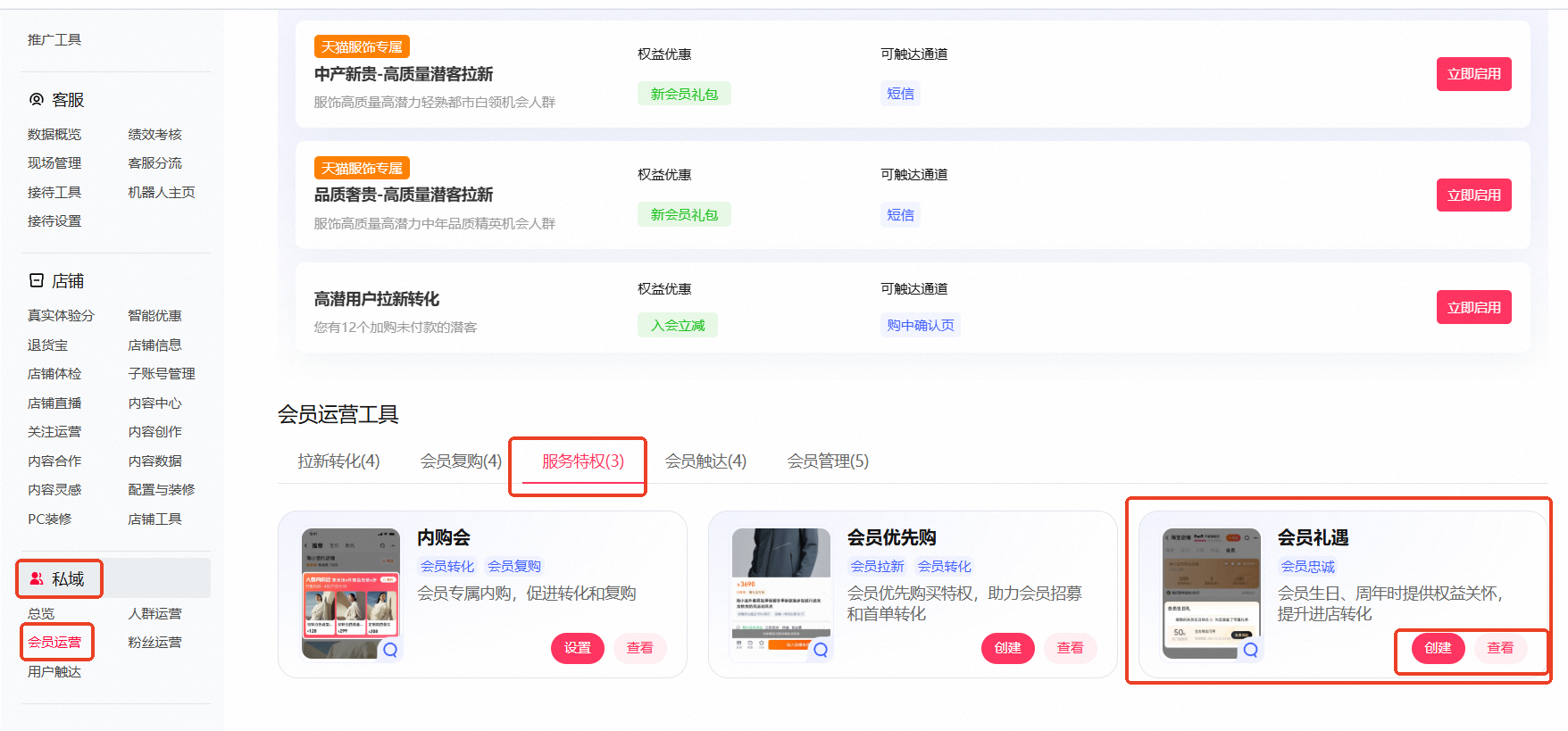This screenshot has height=731, width=1568.
Task: Open 店铺直播 in the sidebar
Action: click(54, 403)
